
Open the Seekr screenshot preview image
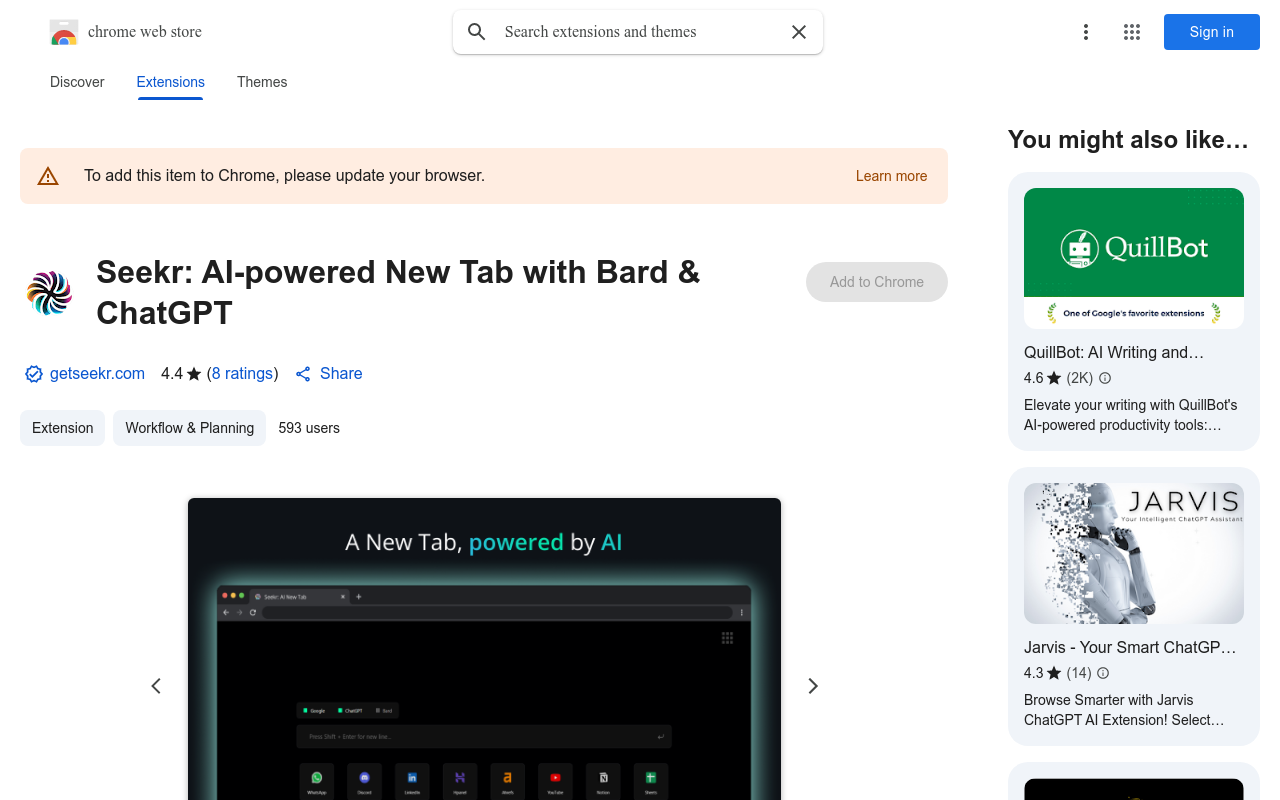484,649
